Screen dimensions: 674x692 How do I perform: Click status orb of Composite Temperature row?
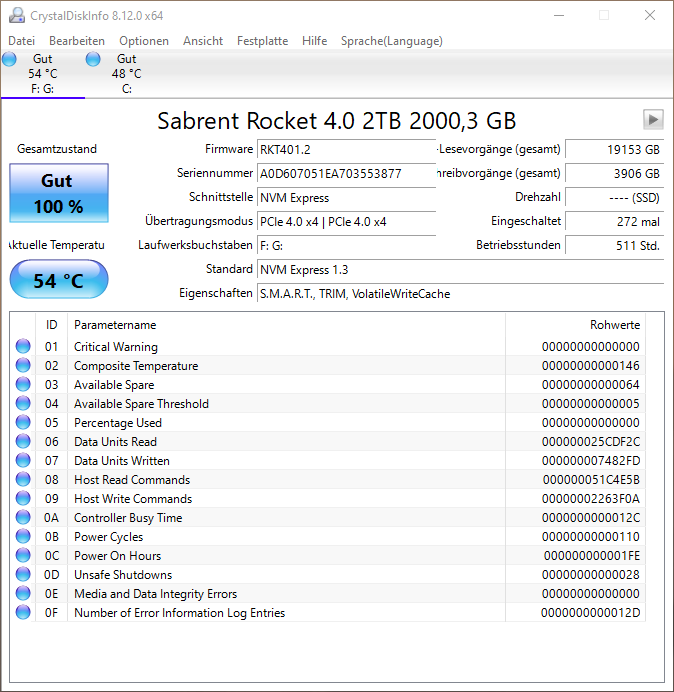click(23, 365)
